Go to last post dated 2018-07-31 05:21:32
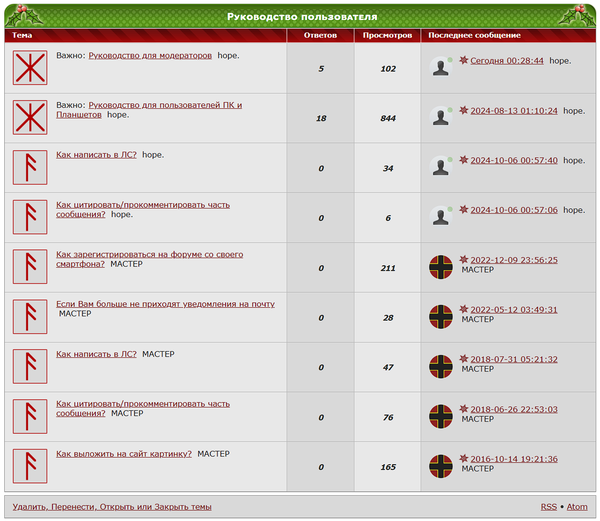 (514, 359)
